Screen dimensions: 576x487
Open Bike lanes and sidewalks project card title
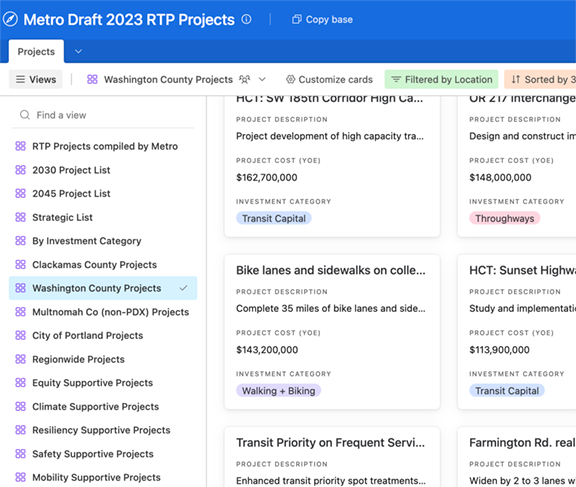[331, 270]
